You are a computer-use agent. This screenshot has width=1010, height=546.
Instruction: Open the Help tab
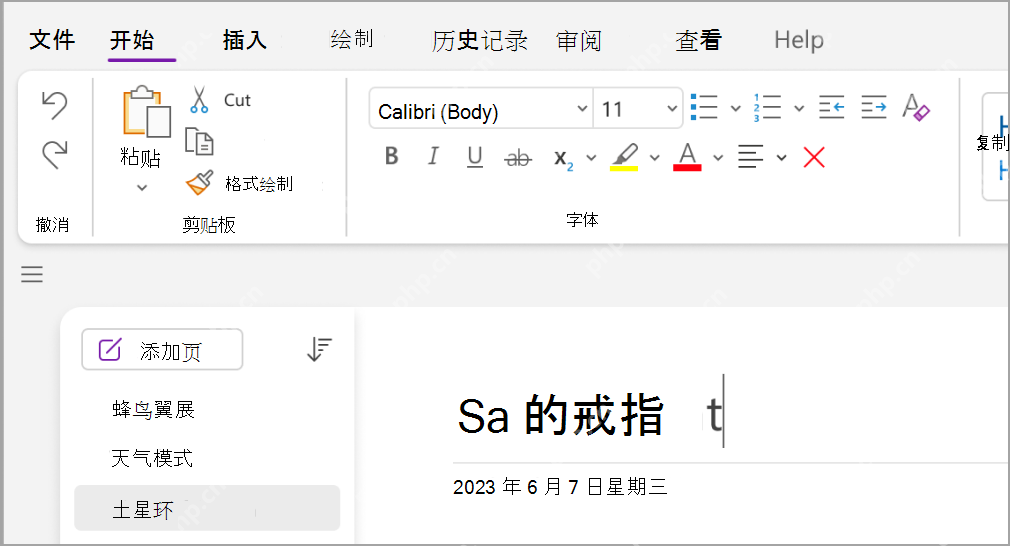(x=799, y=40)
